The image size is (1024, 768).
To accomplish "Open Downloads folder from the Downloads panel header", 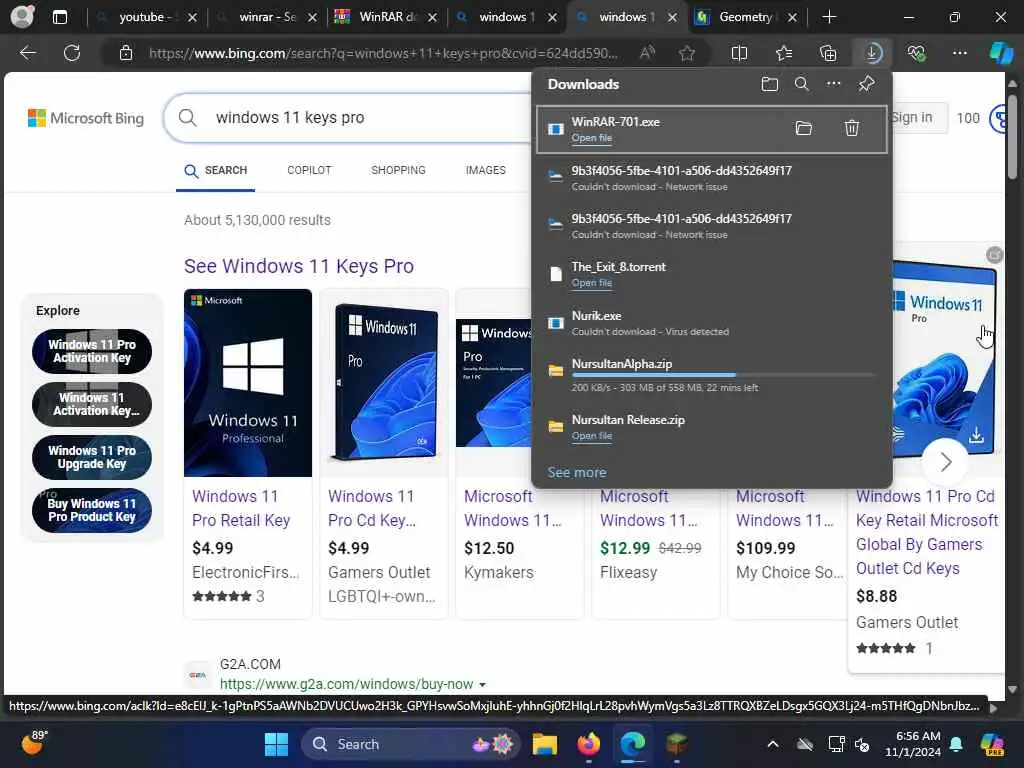I will tap(769, 84).
